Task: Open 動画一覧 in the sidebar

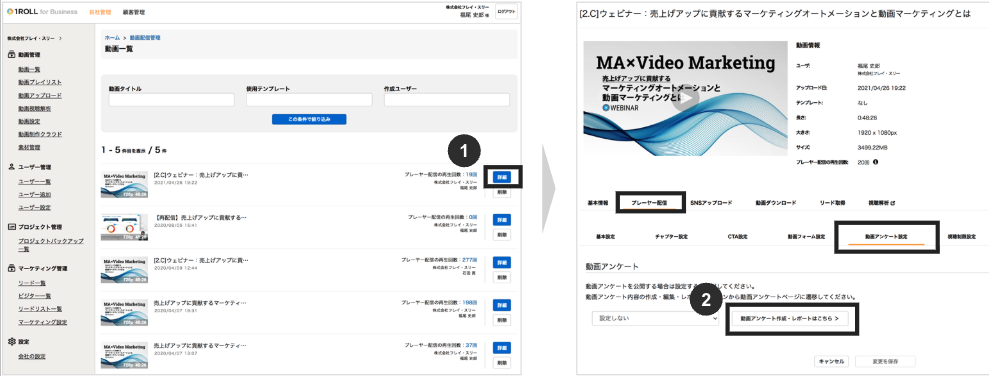Action: point(29,69)
